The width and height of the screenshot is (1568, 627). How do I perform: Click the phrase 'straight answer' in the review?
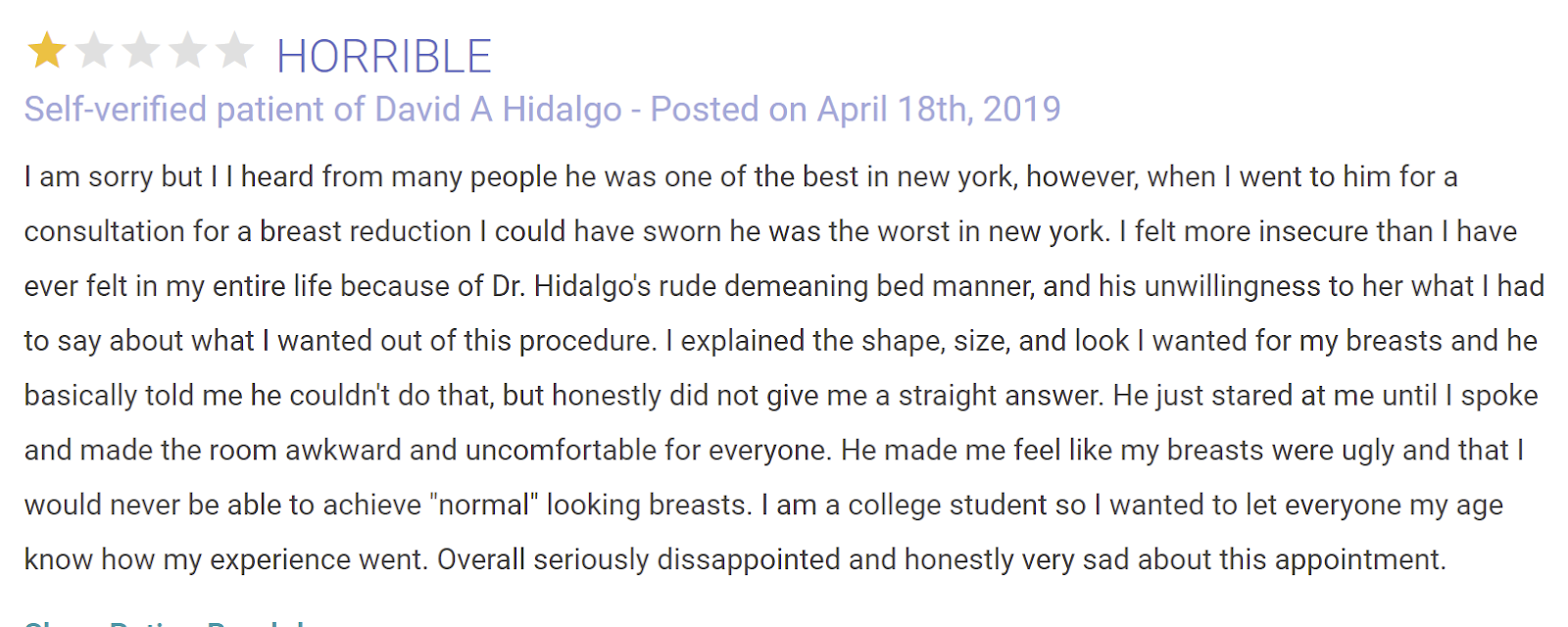[1001, 395]
